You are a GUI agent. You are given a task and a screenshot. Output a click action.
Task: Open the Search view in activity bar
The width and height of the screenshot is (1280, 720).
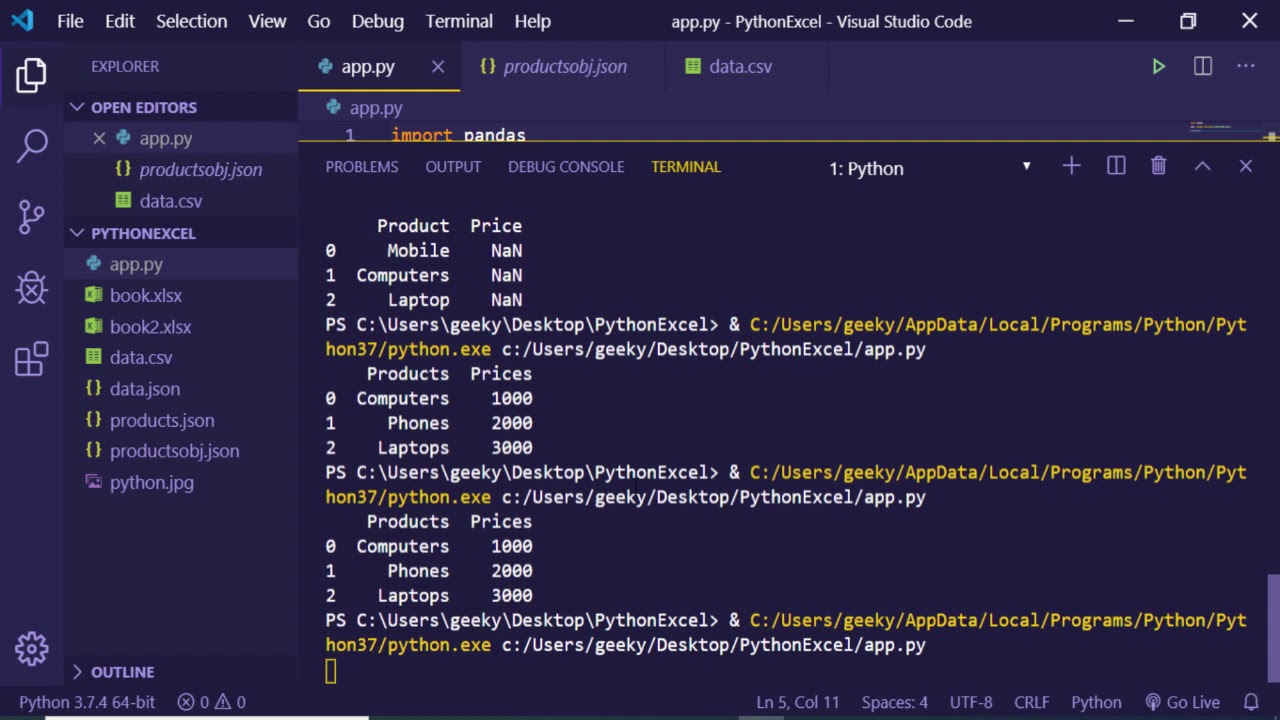coord(32,145)
